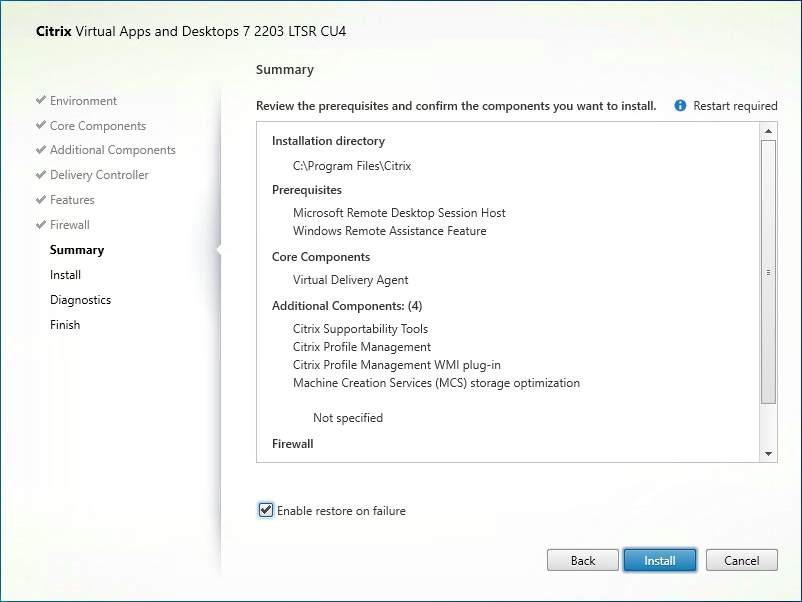Select Diagnostics in the step list
Screen dimensions: 802x602
pos(80,299)
